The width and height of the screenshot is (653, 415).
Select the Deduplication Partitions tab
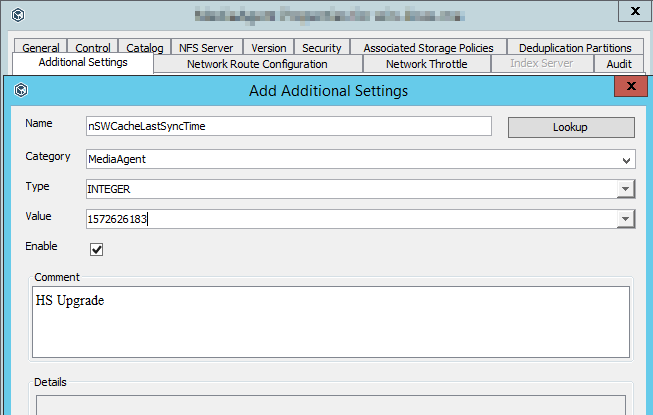click(x=574, y=47)
